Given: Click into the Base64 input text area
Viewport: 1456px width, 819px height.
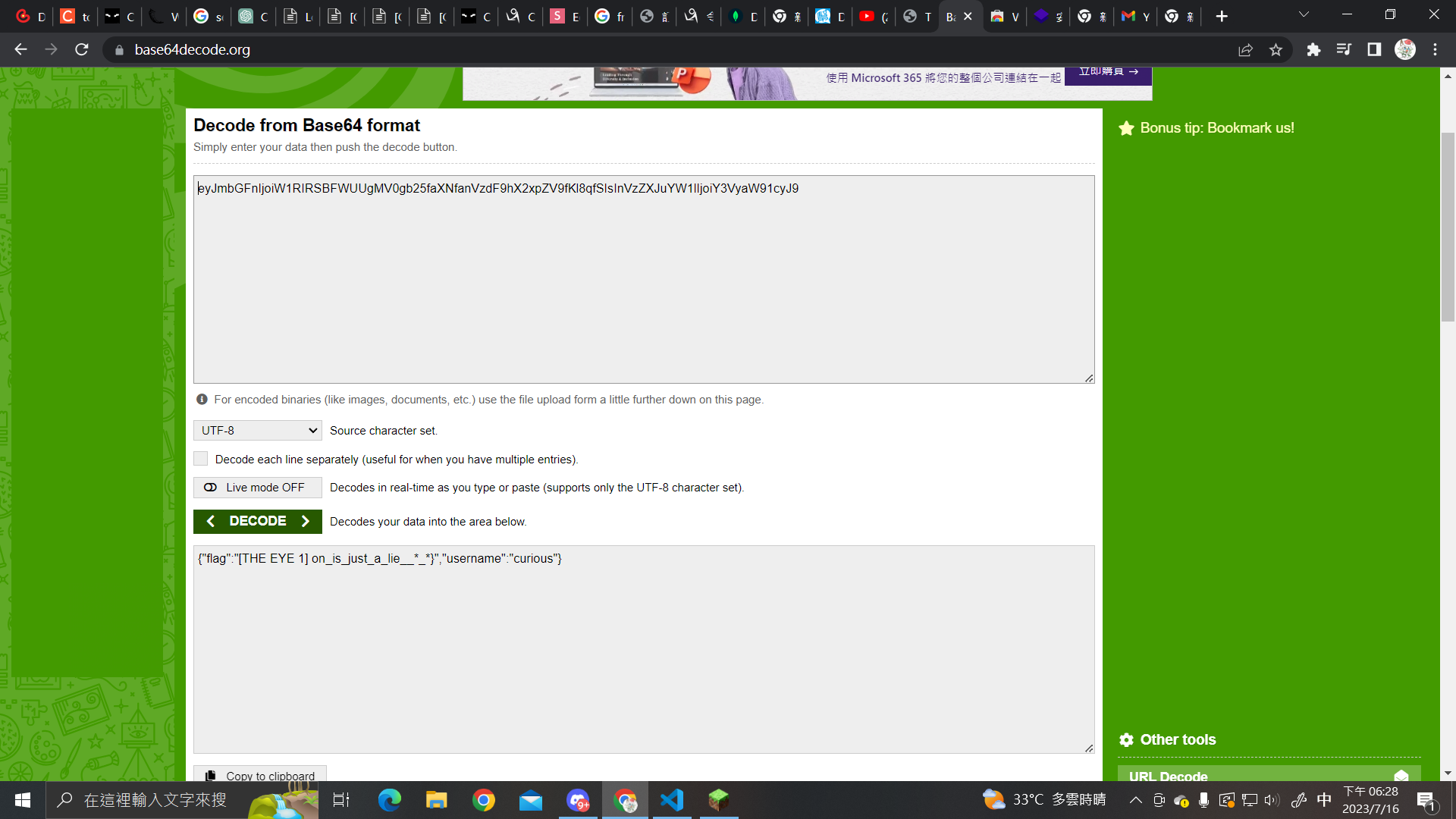Looking at the screenshot, I should (x=643, y=281).
